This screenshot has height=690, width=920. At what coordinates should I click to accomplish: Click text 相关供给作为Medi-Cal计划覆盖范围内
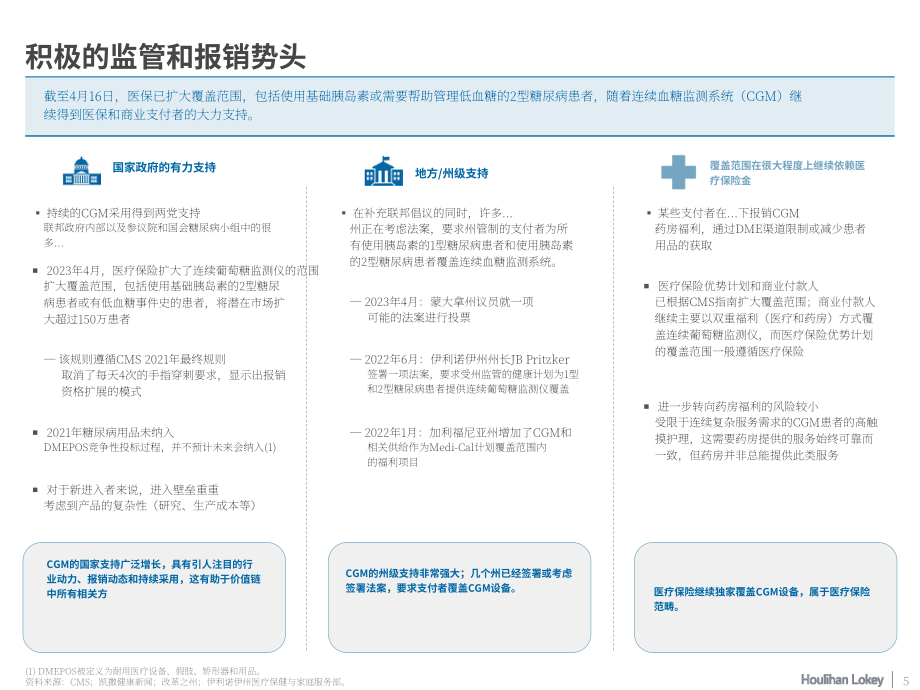[x=457, y=447]
